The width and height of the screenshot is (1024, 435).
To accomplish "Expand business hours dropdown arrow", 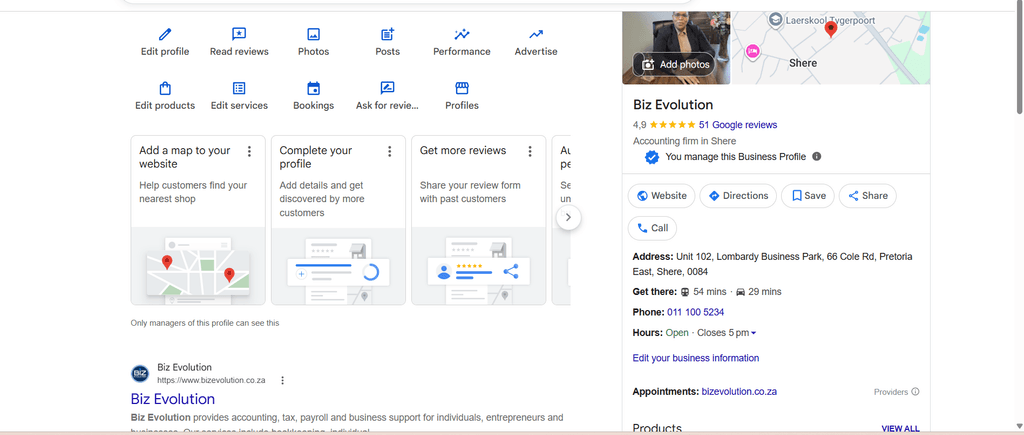I will [x=753, y=333].
